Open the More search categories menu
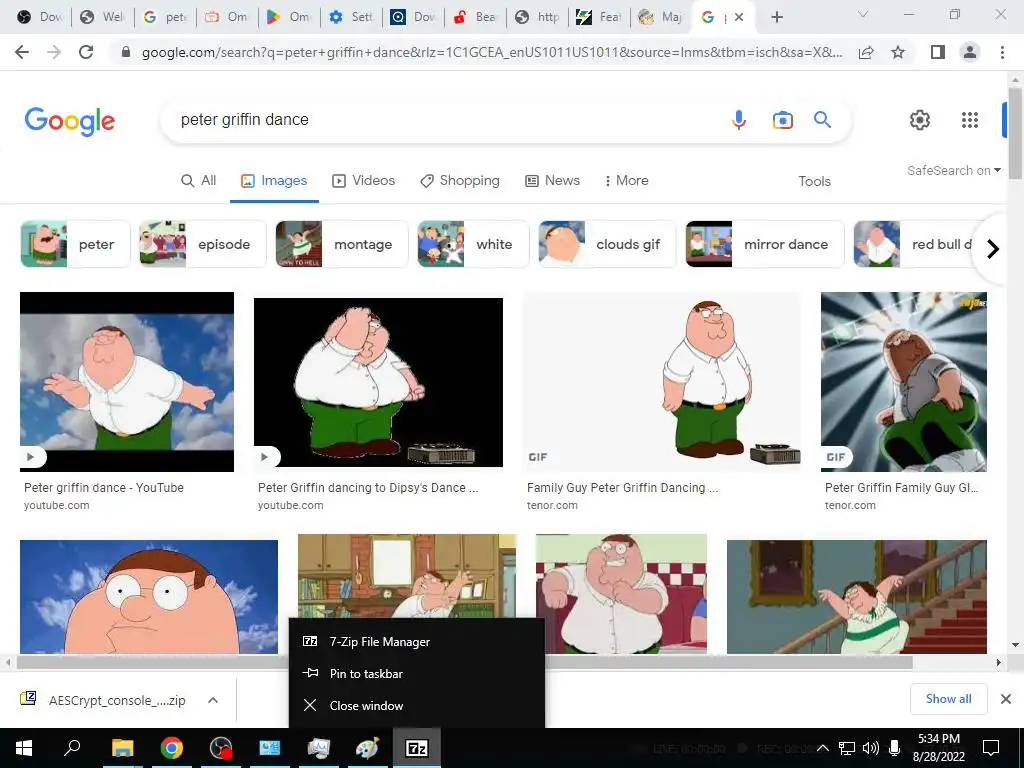Viewport: 1024px width, 768px height. point(626,181)
